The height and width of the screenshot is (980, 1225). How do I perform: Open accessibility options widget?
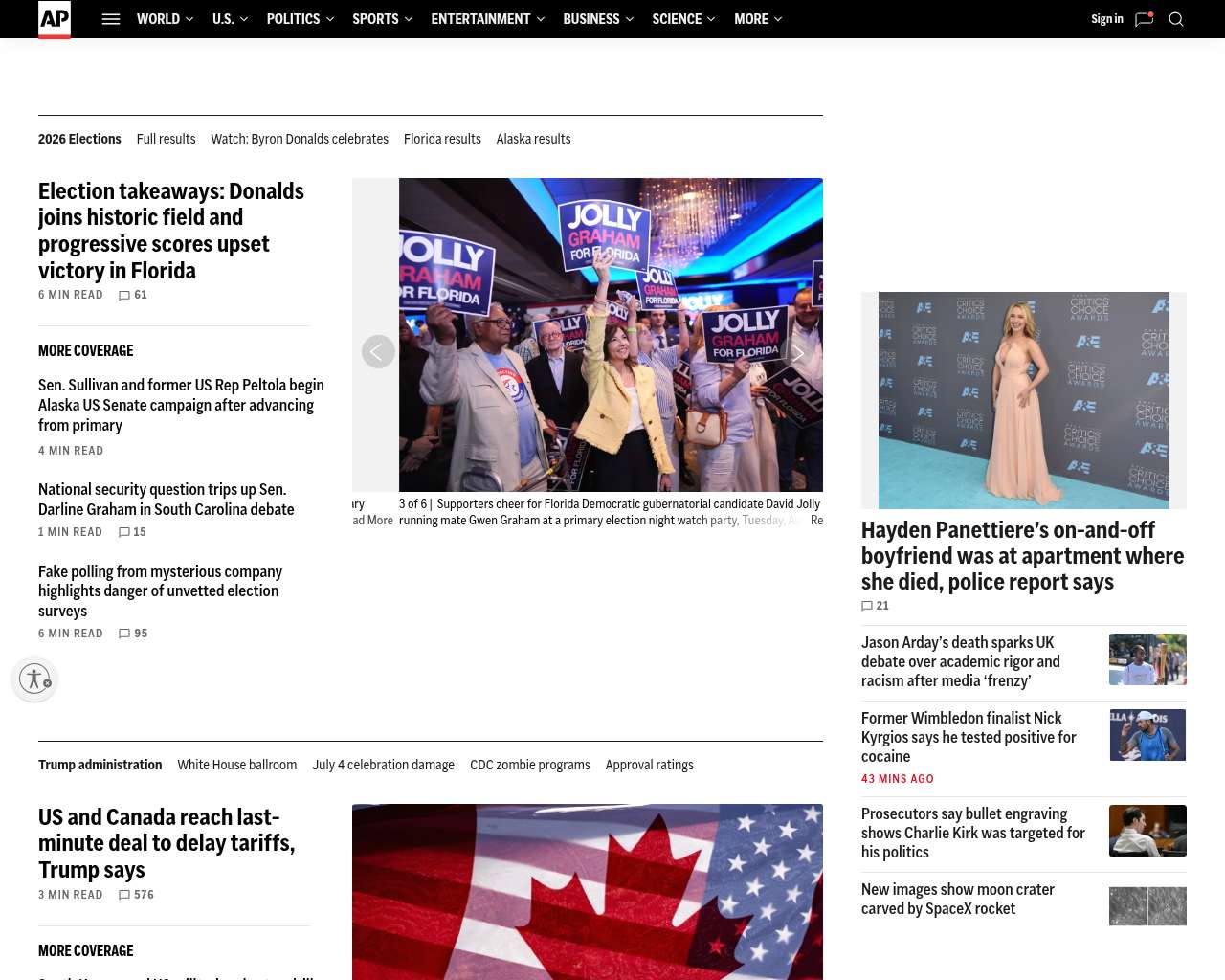coord(35,679)
